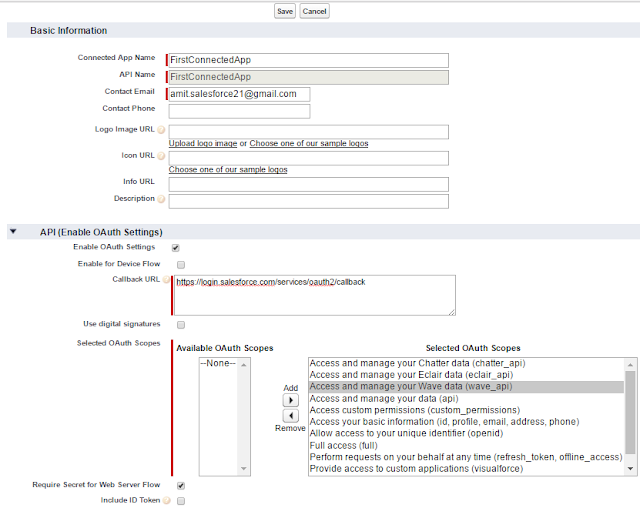Select refresh_token, offline_access scope entry
640x508 pixels.
pos(466,457)
